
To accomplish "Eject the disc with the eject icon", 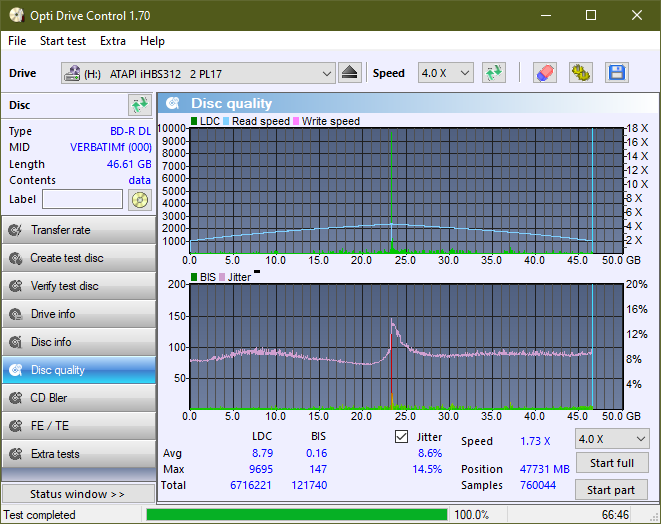I will pyautogui.click(x=349, y=73).
